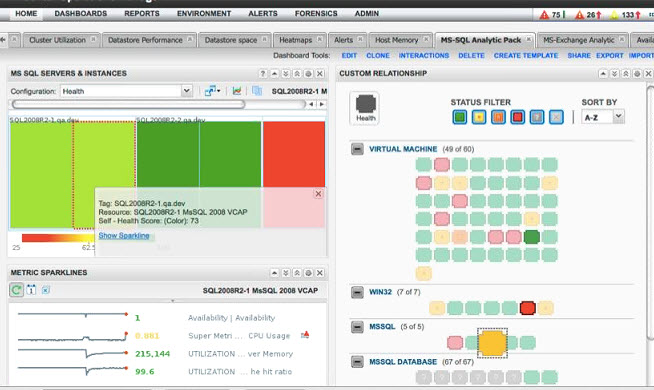The height and width of the screenshot is (390, 654).
Task: Click the calendar date icon in Metric Sparklines
Action: pyautogui.click(x=31, y=290)
